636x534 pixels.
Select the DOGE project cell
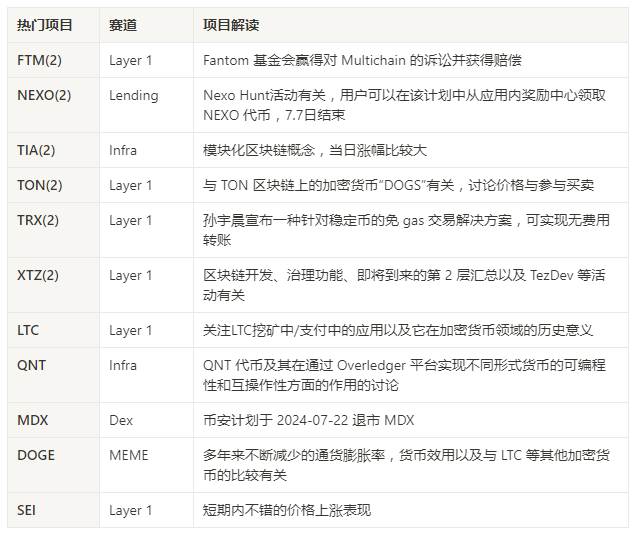coord(36,455)
